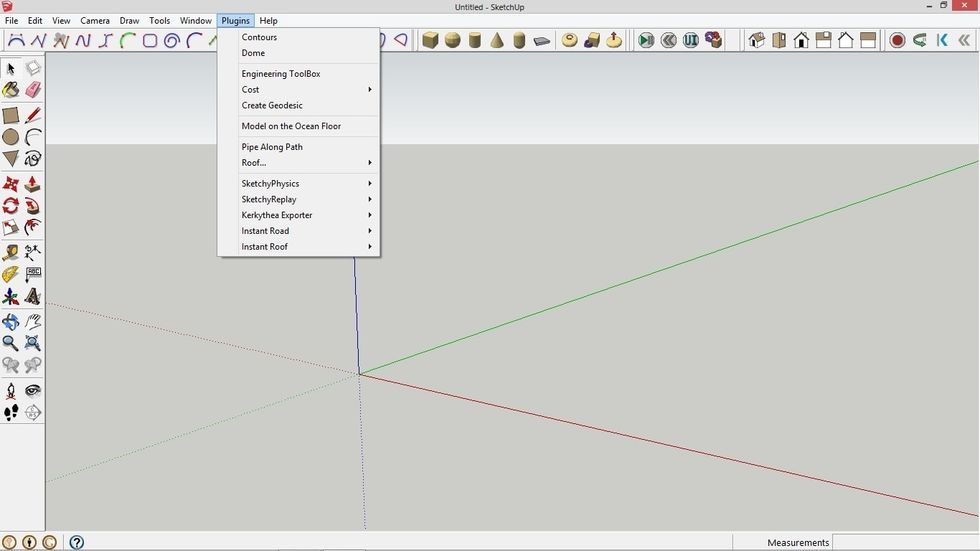The image size is (980, 551).
Task: Click the Iso house view icon
Action: click(x=756, y=41)
